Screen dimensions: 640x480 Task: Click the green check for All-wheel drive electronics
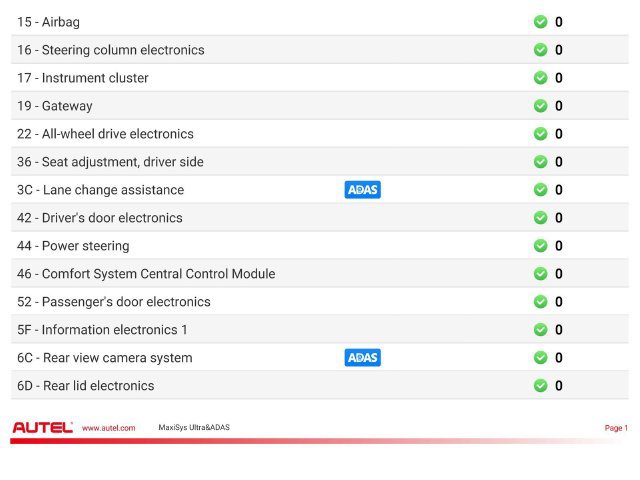(540, 133)
